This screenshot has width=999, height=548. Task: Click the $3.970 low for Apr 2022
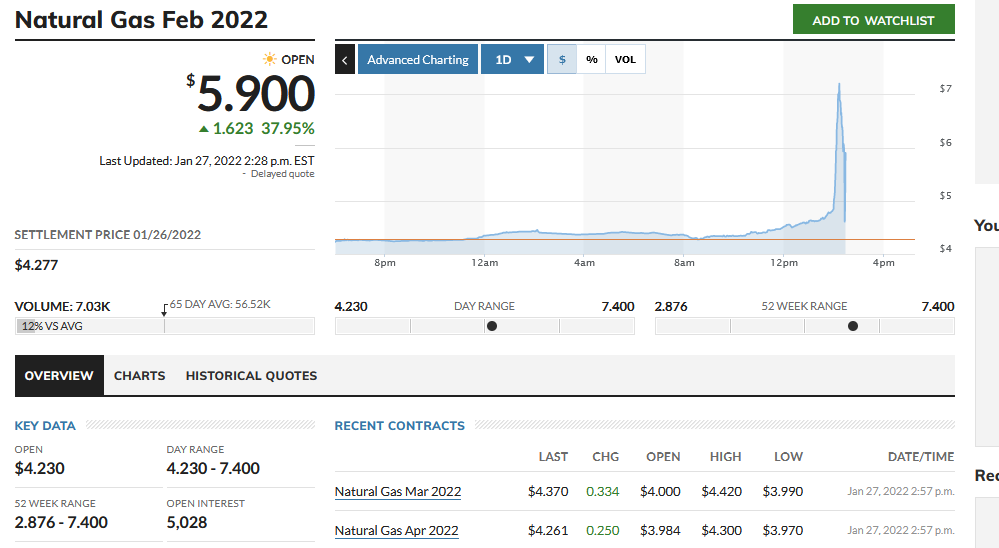782,530
